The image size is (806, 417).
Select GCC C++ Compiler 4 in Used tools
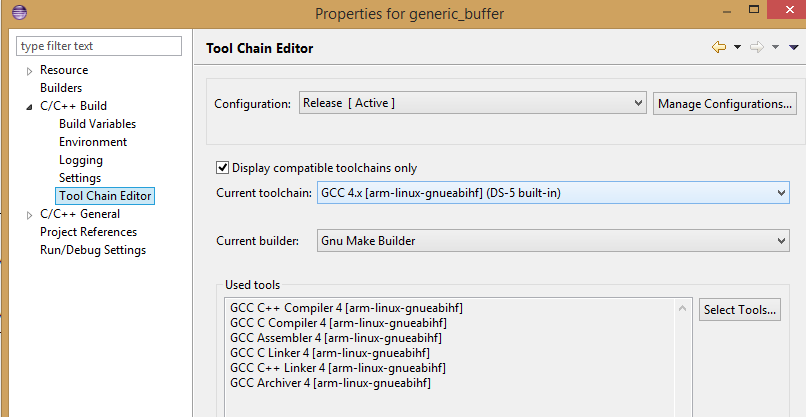tap(346, 308)
